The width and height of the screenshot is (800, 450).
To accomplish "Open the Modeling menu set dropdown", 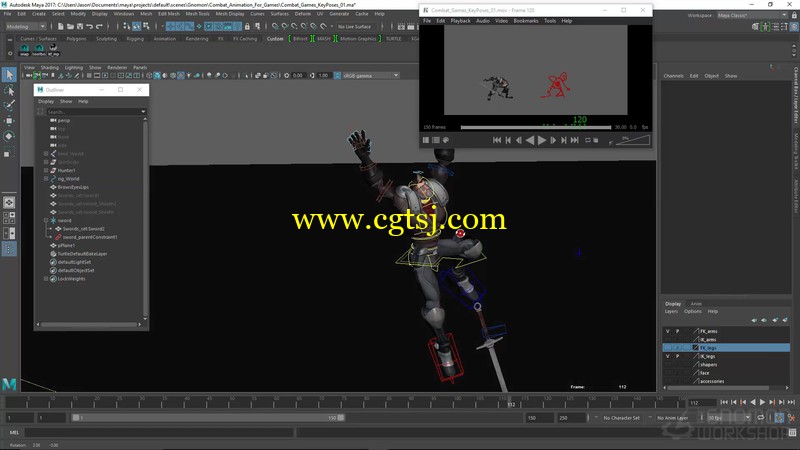I will [26, 27].
